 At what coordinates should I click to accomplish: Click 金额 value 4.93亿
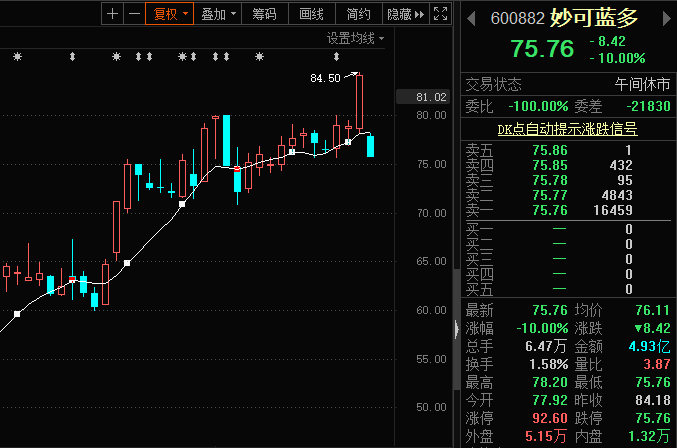(x=649, y=346)
